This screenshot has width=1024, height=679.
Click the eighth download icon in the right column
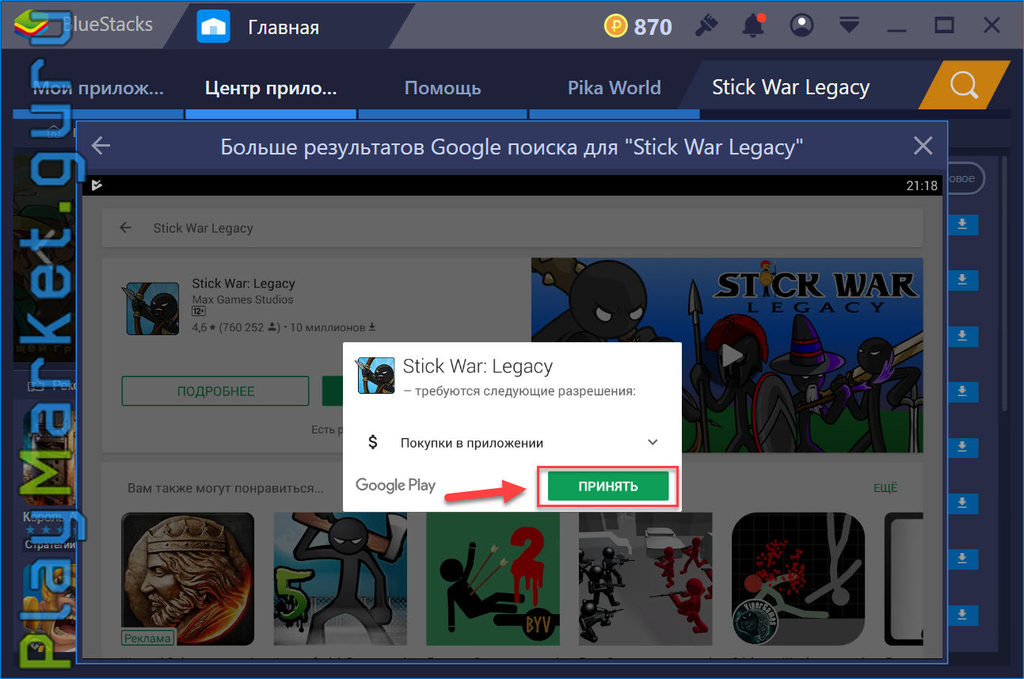pos(962,615)
